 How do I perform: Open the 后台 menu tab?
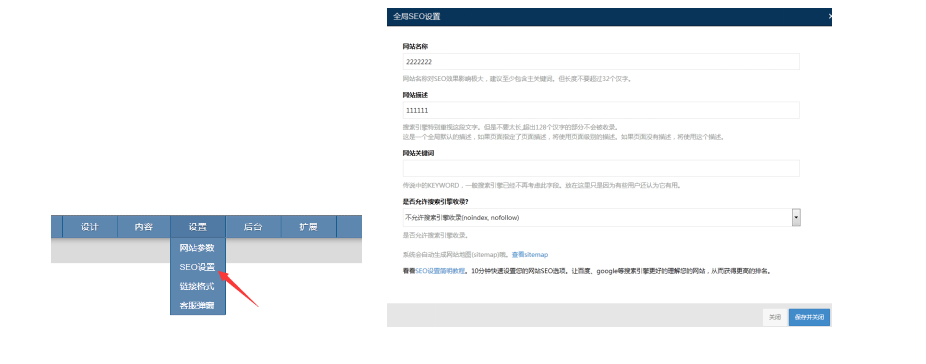253,227
